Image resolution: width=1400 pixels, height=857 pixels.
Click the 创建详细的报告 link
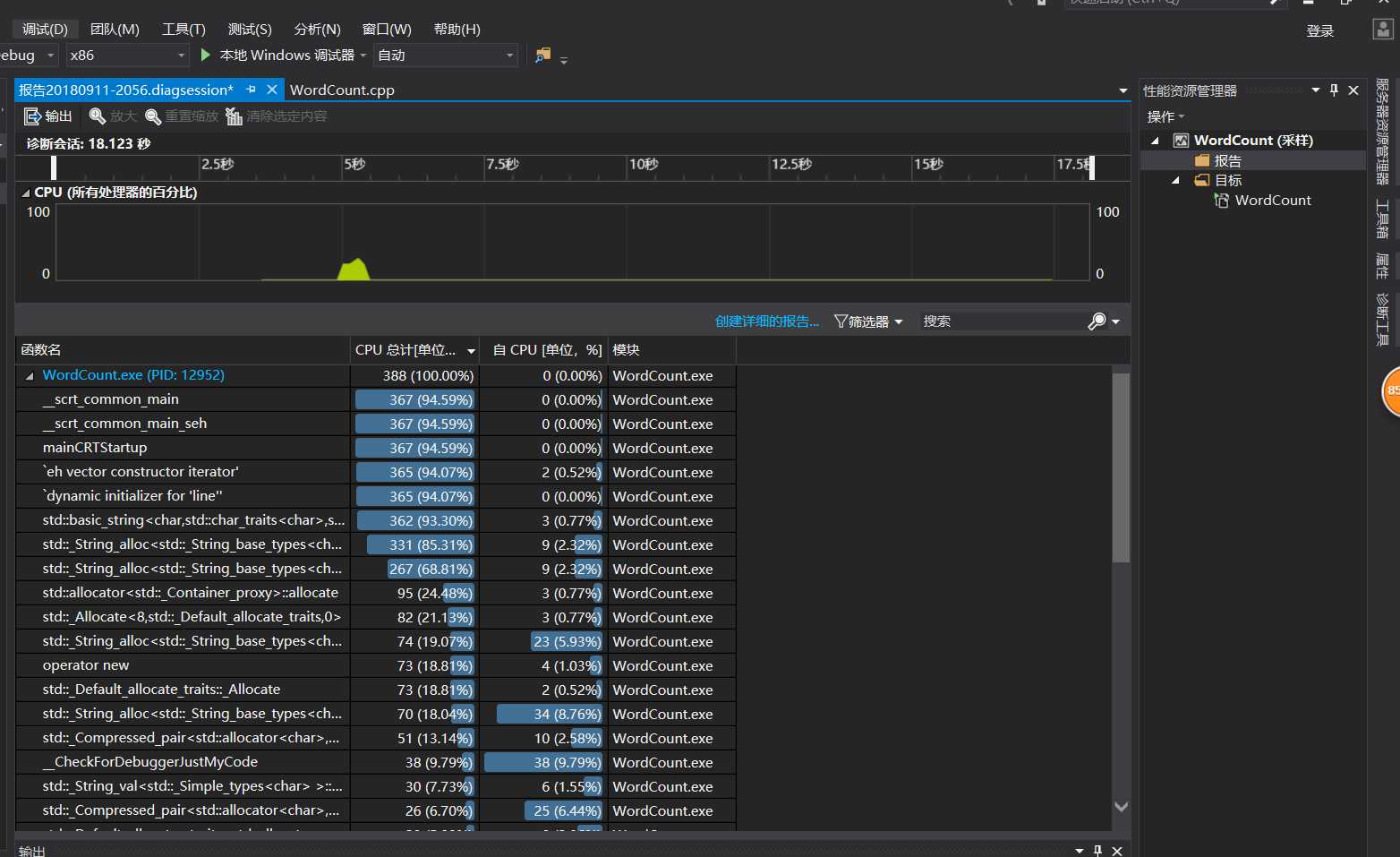(767, 321)
